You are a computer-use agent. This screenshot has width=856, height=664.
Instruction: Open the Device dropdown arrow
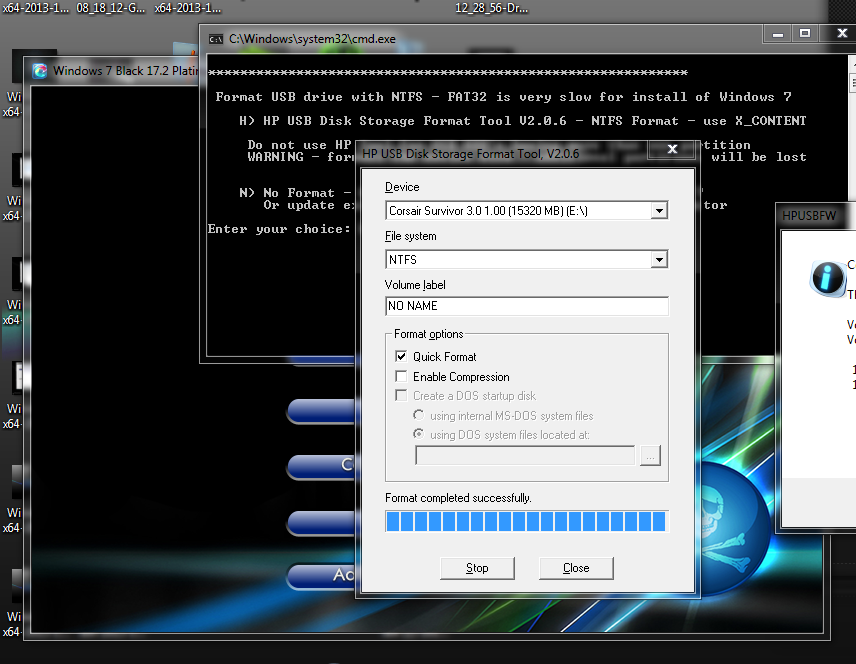pyautogui.click(x=659, y=211)
